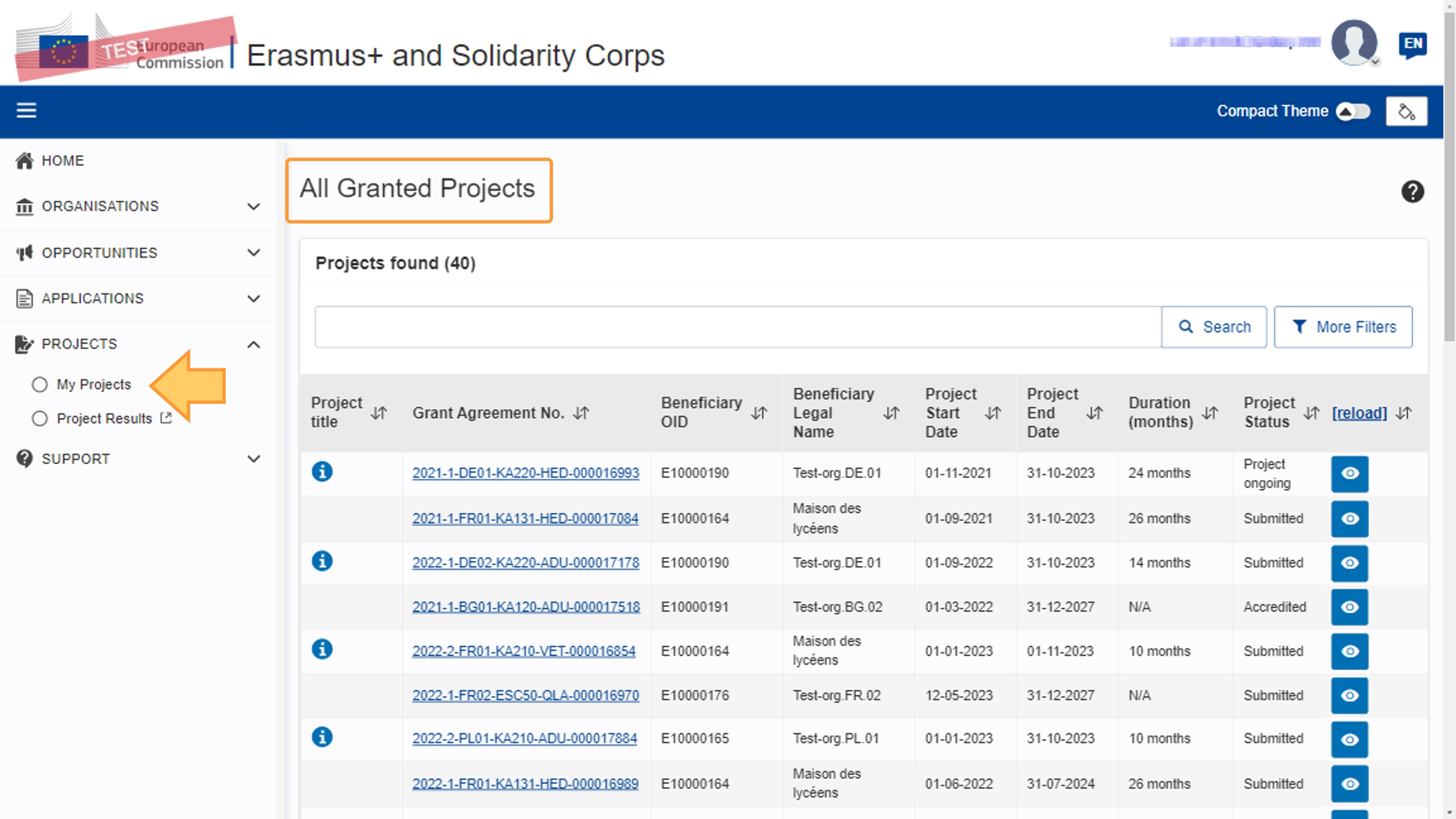1456x819 pixels.
Task: View project 2021-1-BG01-KA120-ADU-000017518 with eye button
Action: point(1350,607)
